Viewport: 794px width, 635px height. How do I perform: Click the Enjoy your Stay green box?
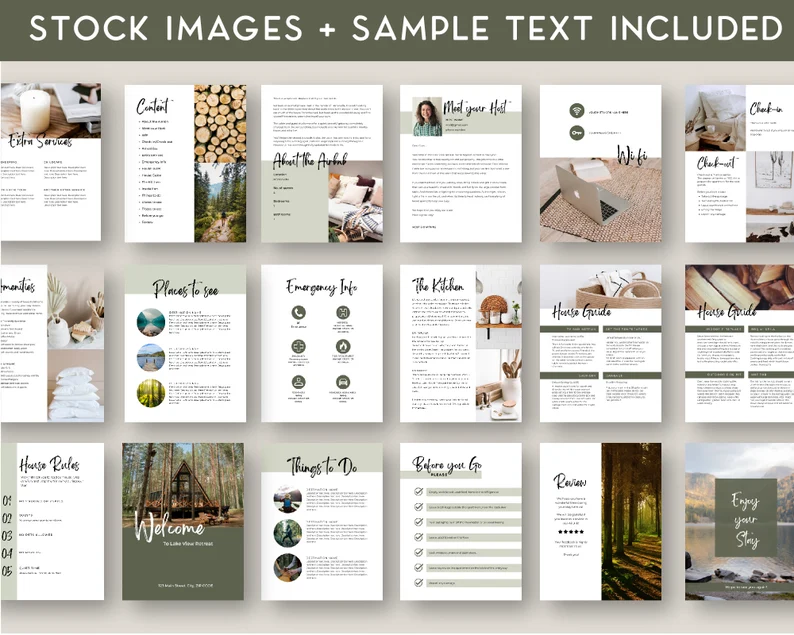[x=745, y=522]
